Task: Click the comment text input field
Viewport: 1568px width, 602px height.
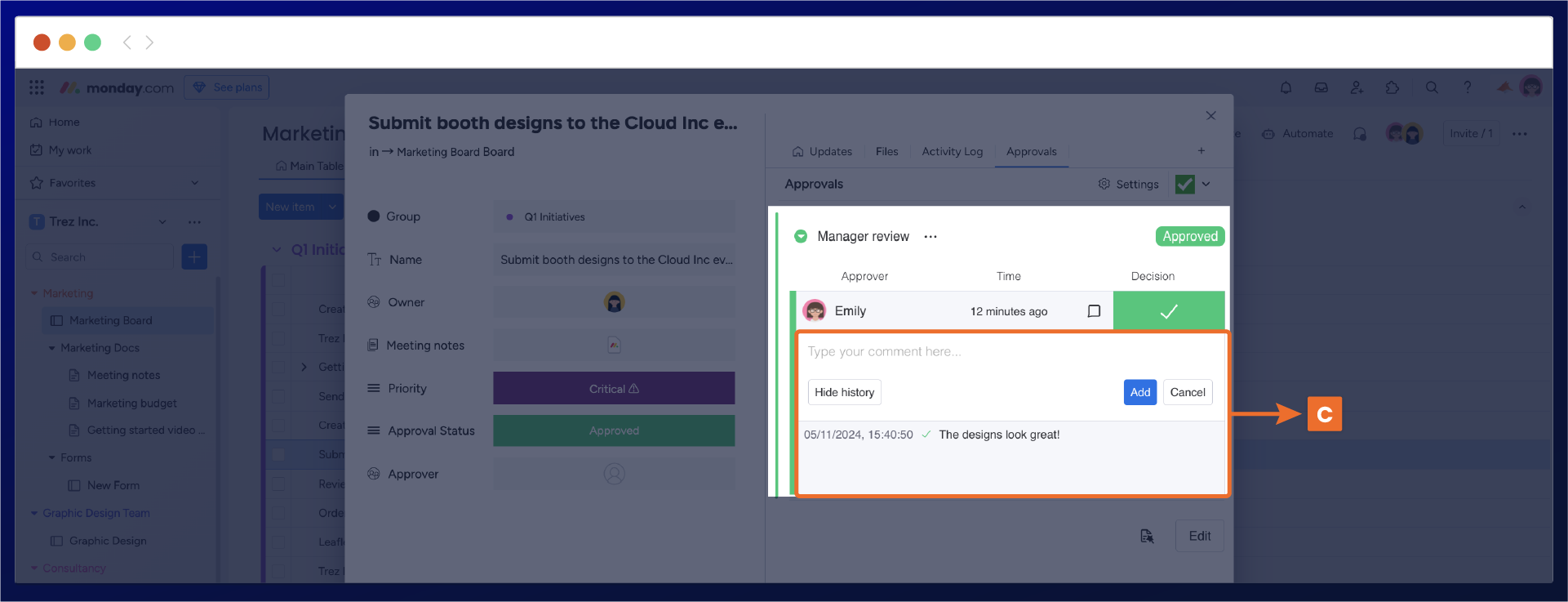Action: [1009, 352]
